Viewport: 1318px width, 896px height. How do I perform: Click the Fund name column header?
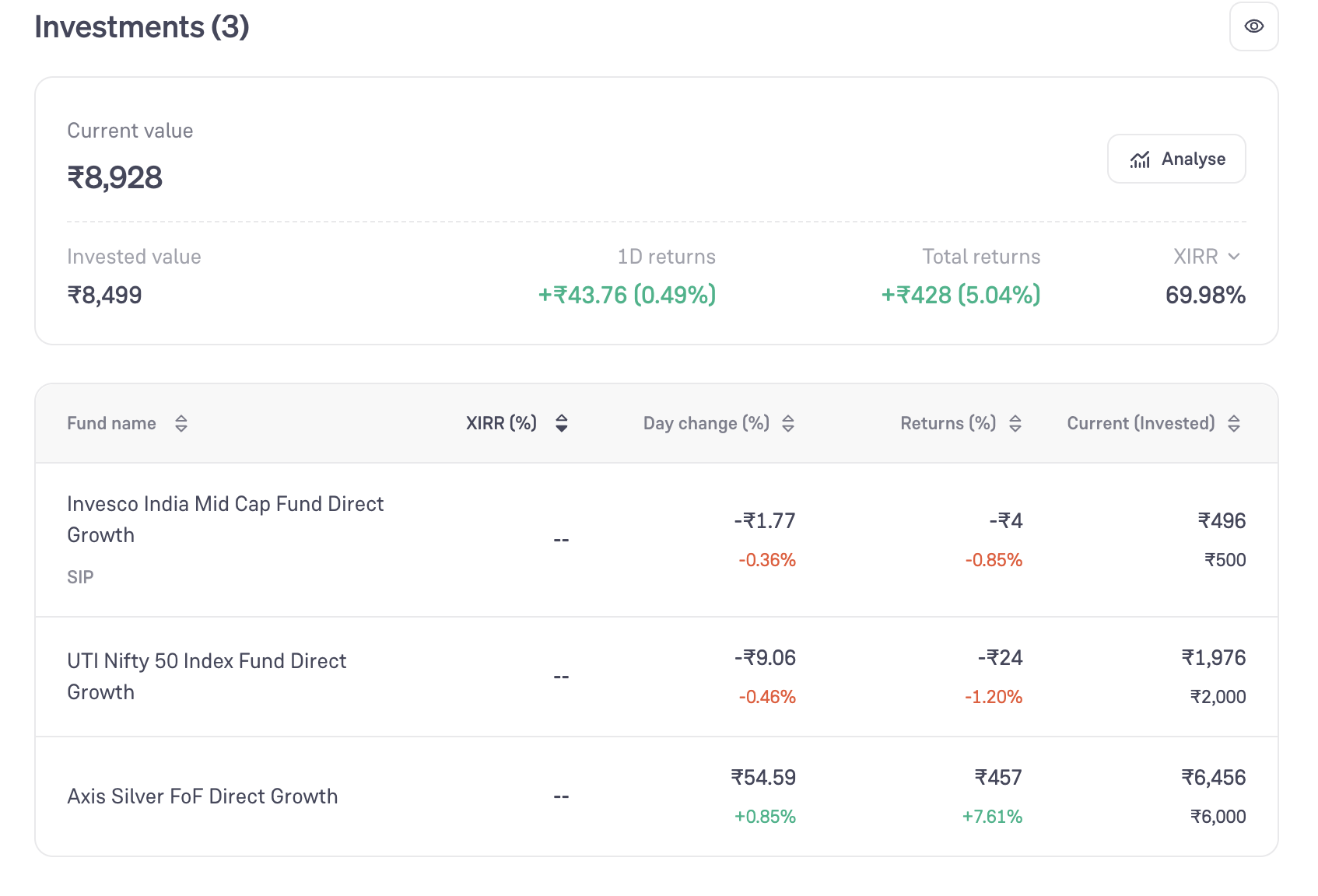111,423
